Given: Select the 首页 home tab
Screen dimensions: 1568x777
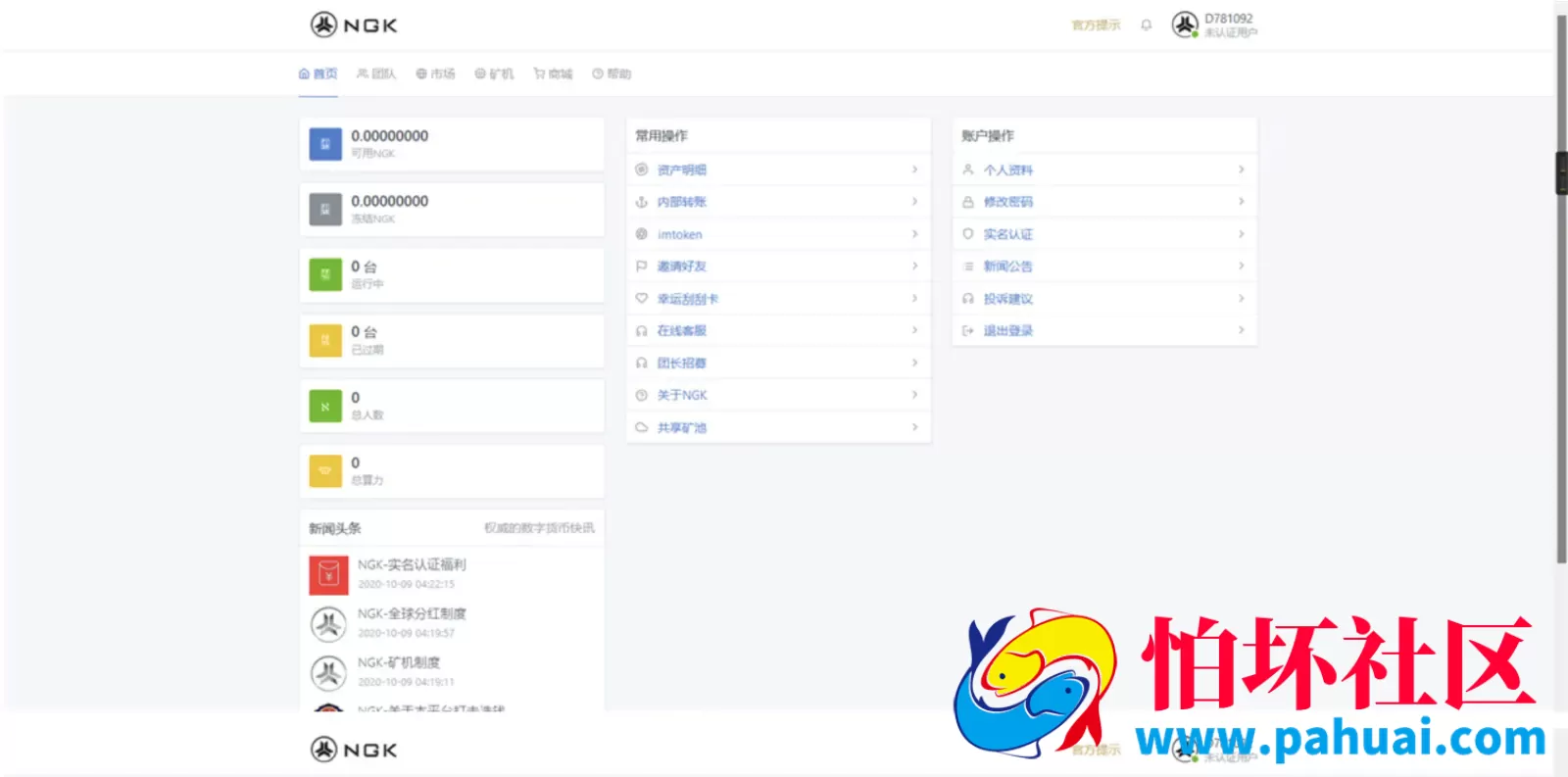Looking at the screenshot, I should click(x=318, y=73).
